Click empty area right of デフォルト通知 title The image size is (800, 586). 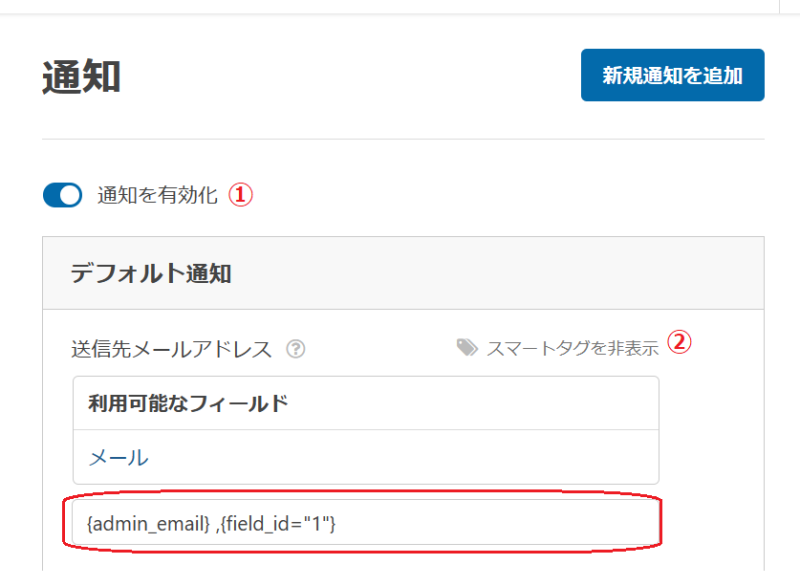coord(497,273)
